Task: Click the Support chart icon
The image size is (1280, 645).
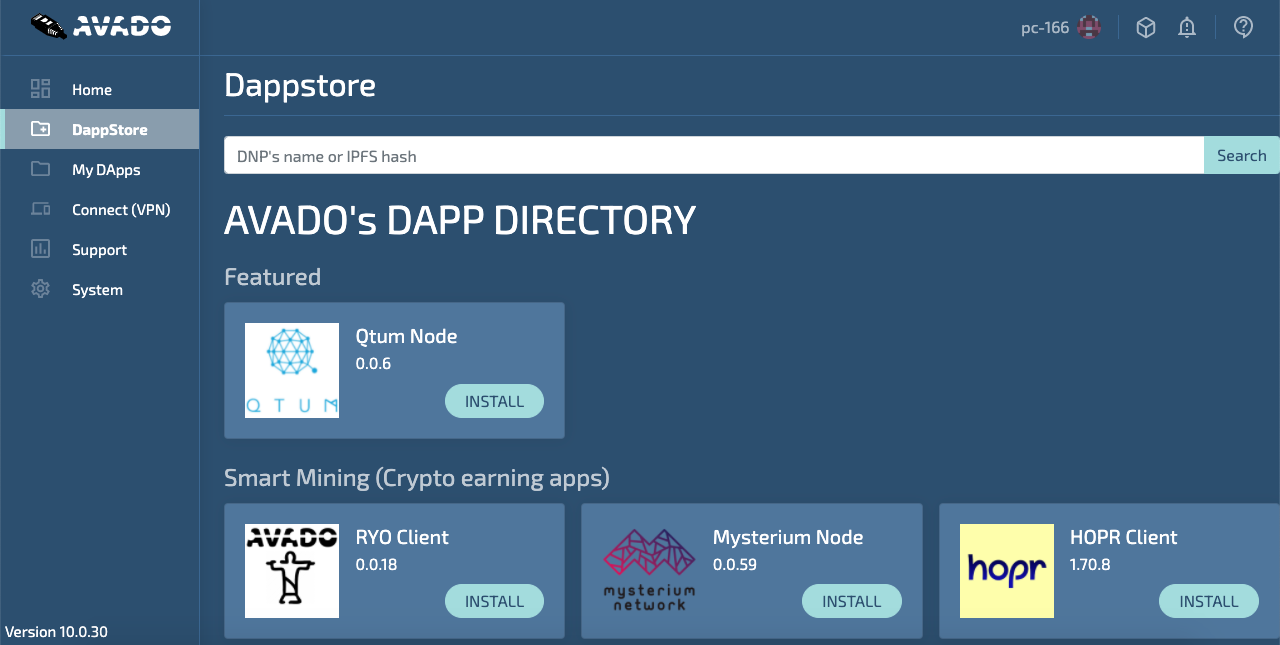Action: click(40, 249)
